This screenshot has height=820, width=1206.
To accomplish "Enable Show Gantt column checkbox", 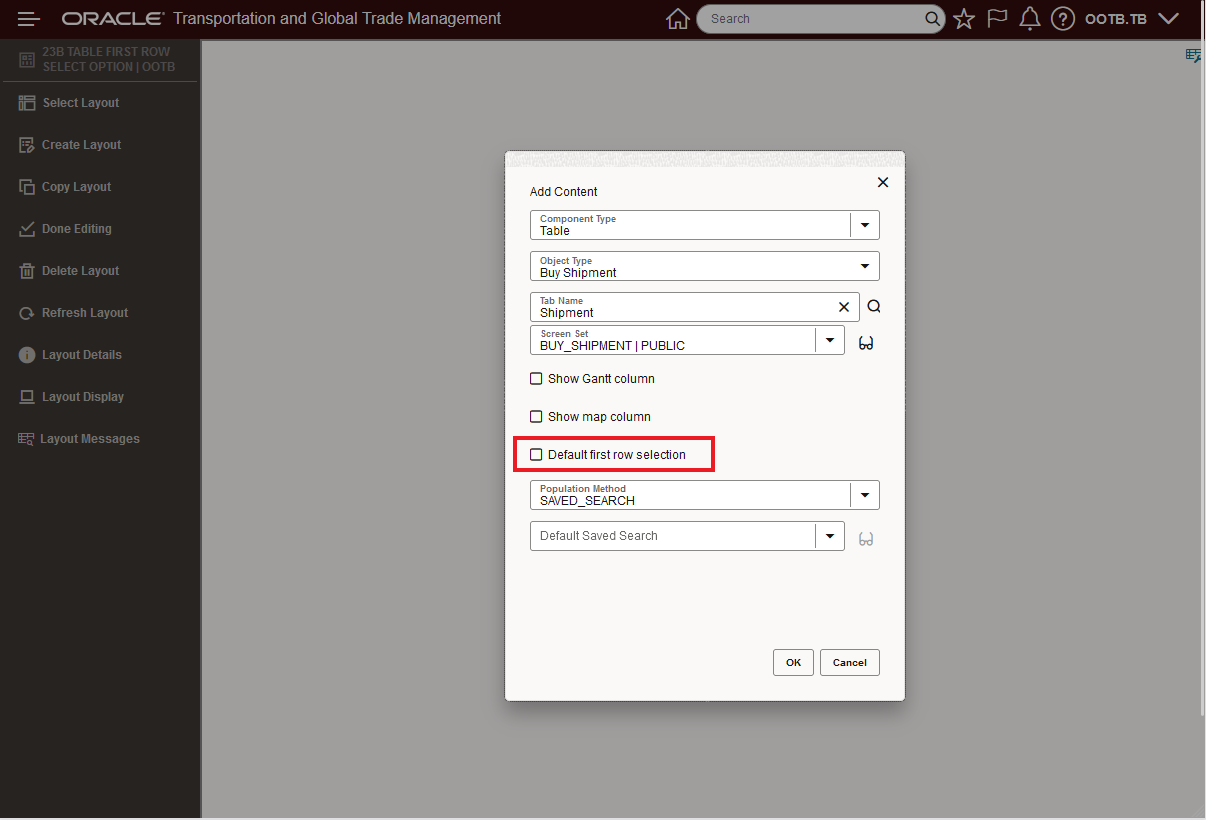I will (537, 379).
